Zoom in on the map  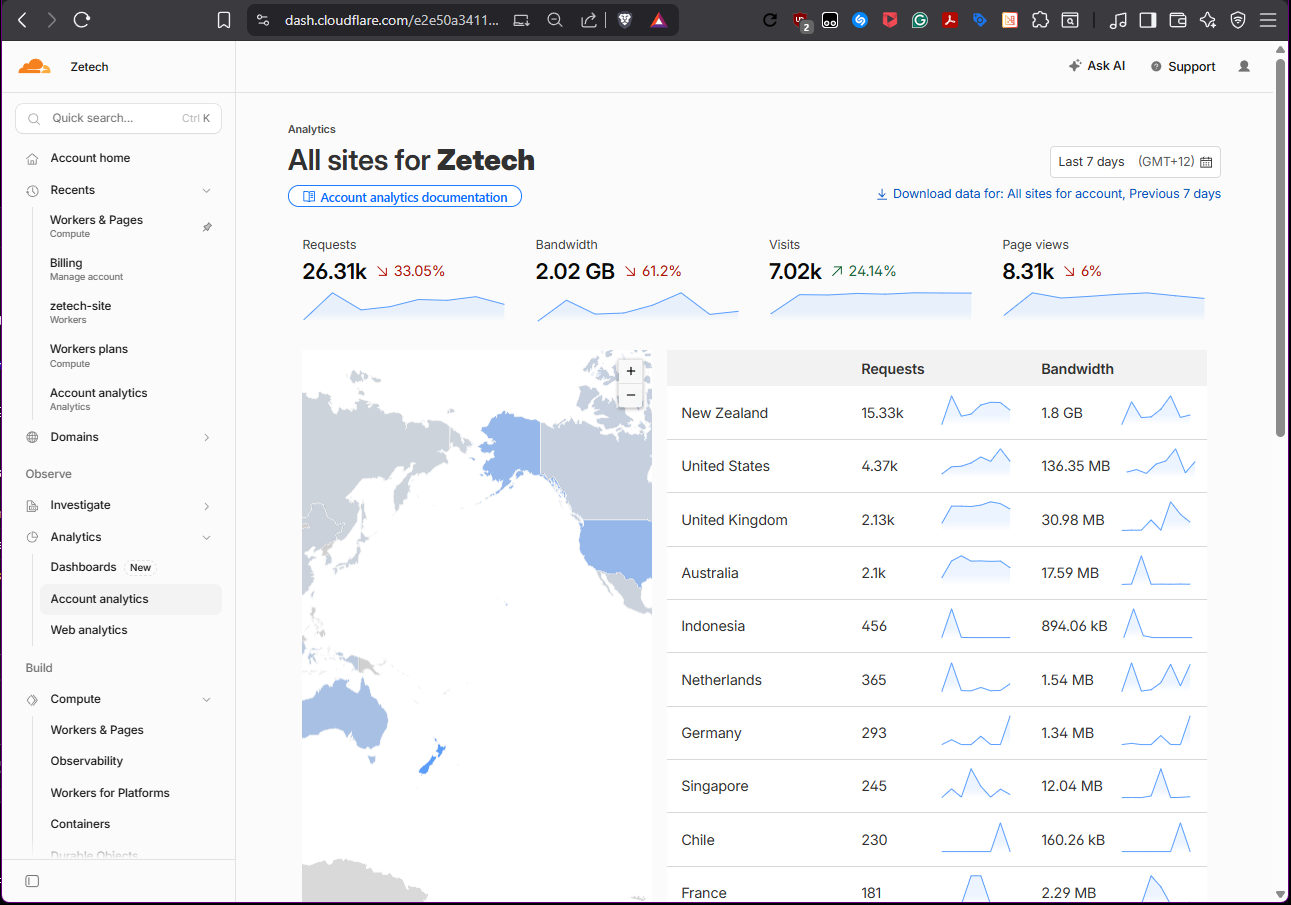point(631,371)
